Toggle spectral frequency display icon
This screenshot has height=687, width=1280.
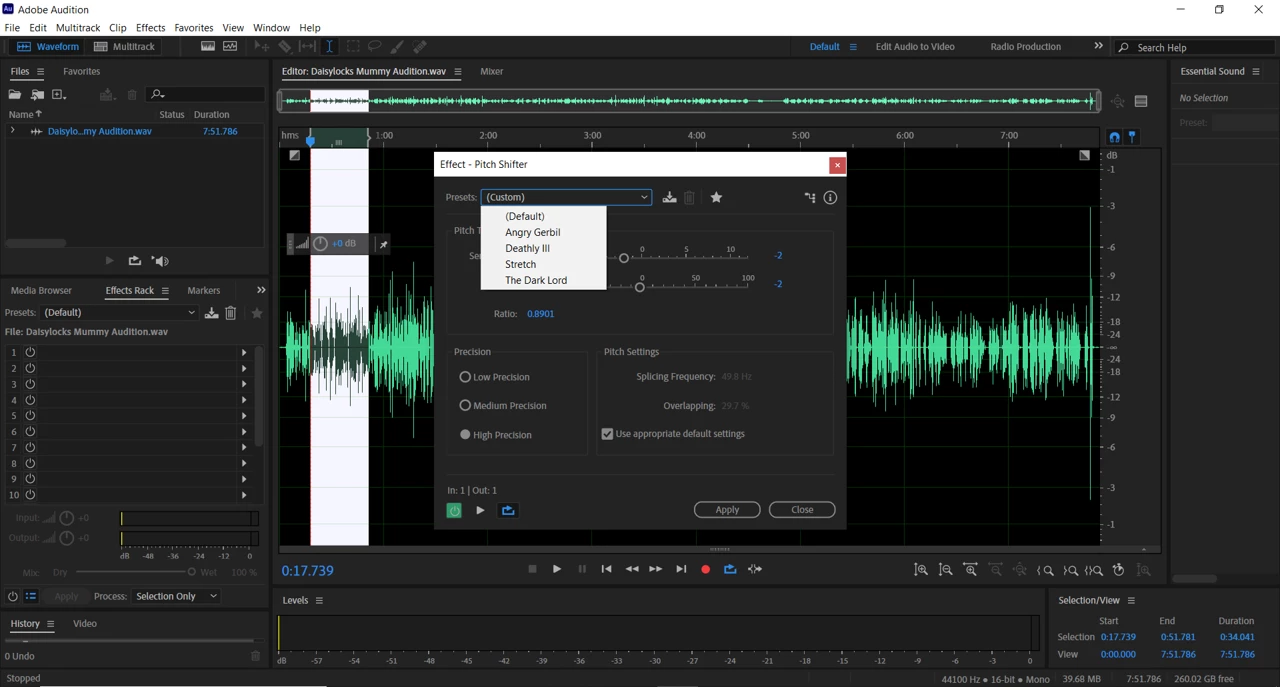click(x=207, y=47)
